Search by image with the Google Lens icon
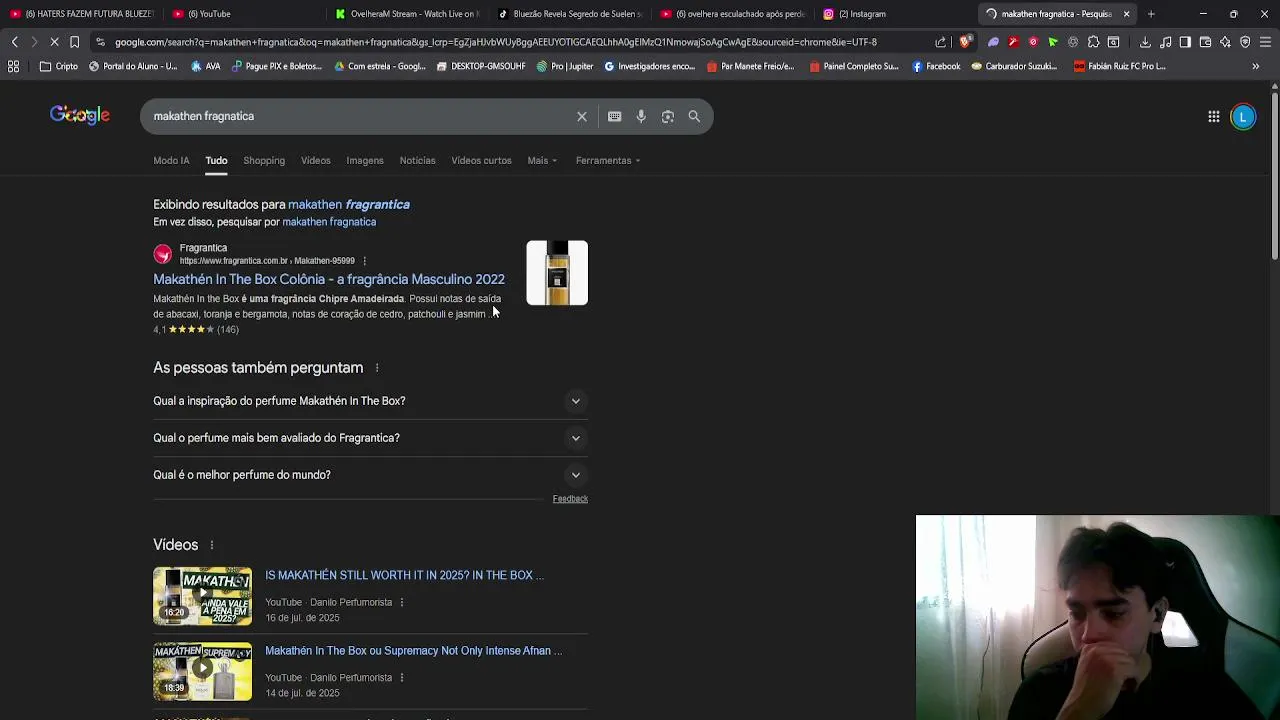The width and height of the screenshot is (1280, 720). coord(668,116)
